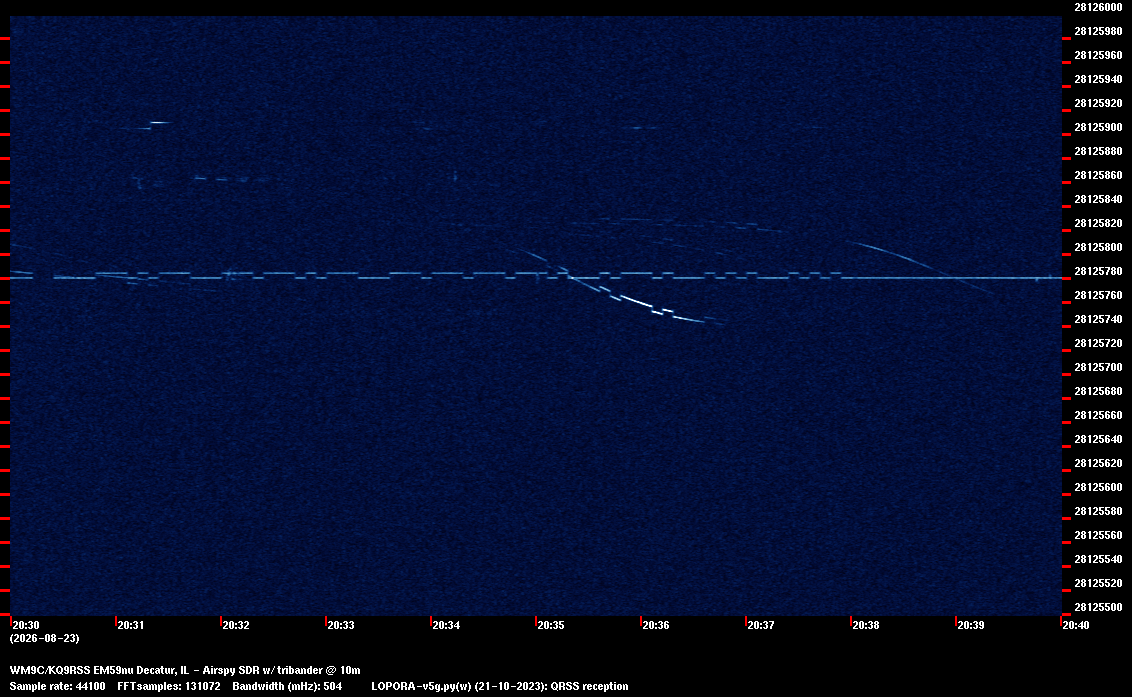1132x697 pixels.
Task: Click the short bright dash near 28125900 at 20:31
Action: tap(160, 123)
